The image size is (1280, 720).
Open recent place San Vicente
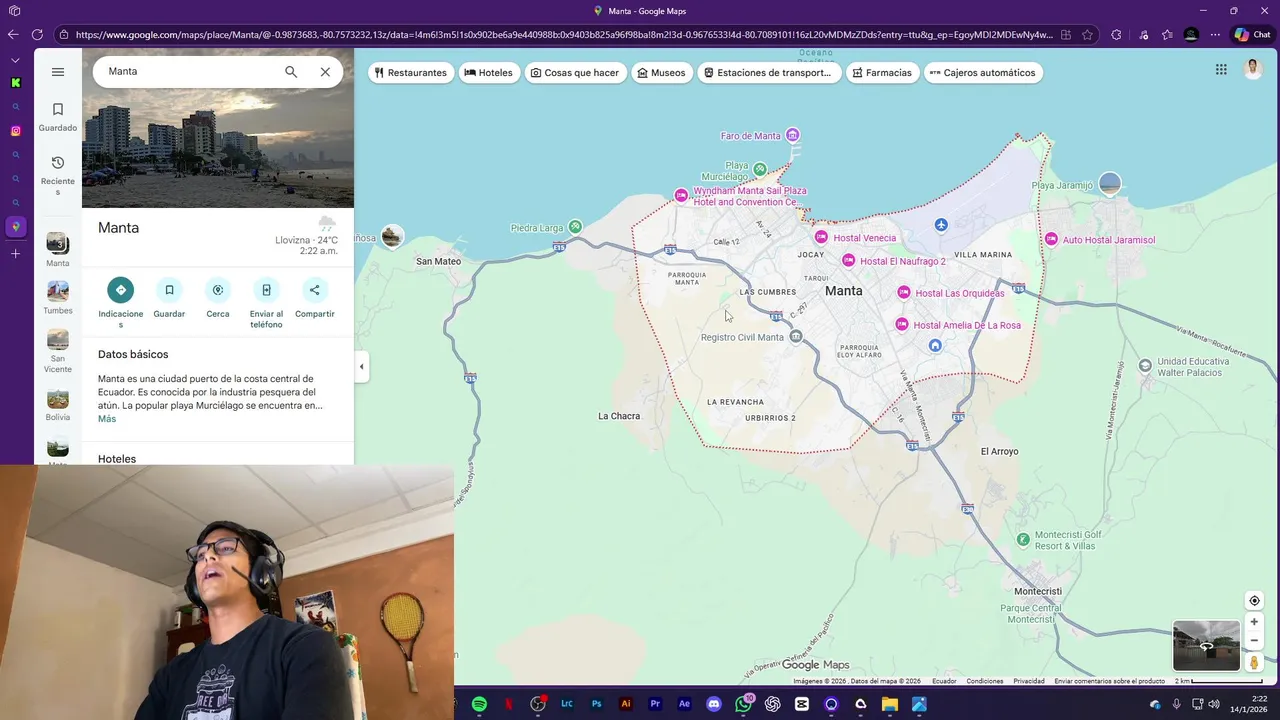click(x=58, y=352)
